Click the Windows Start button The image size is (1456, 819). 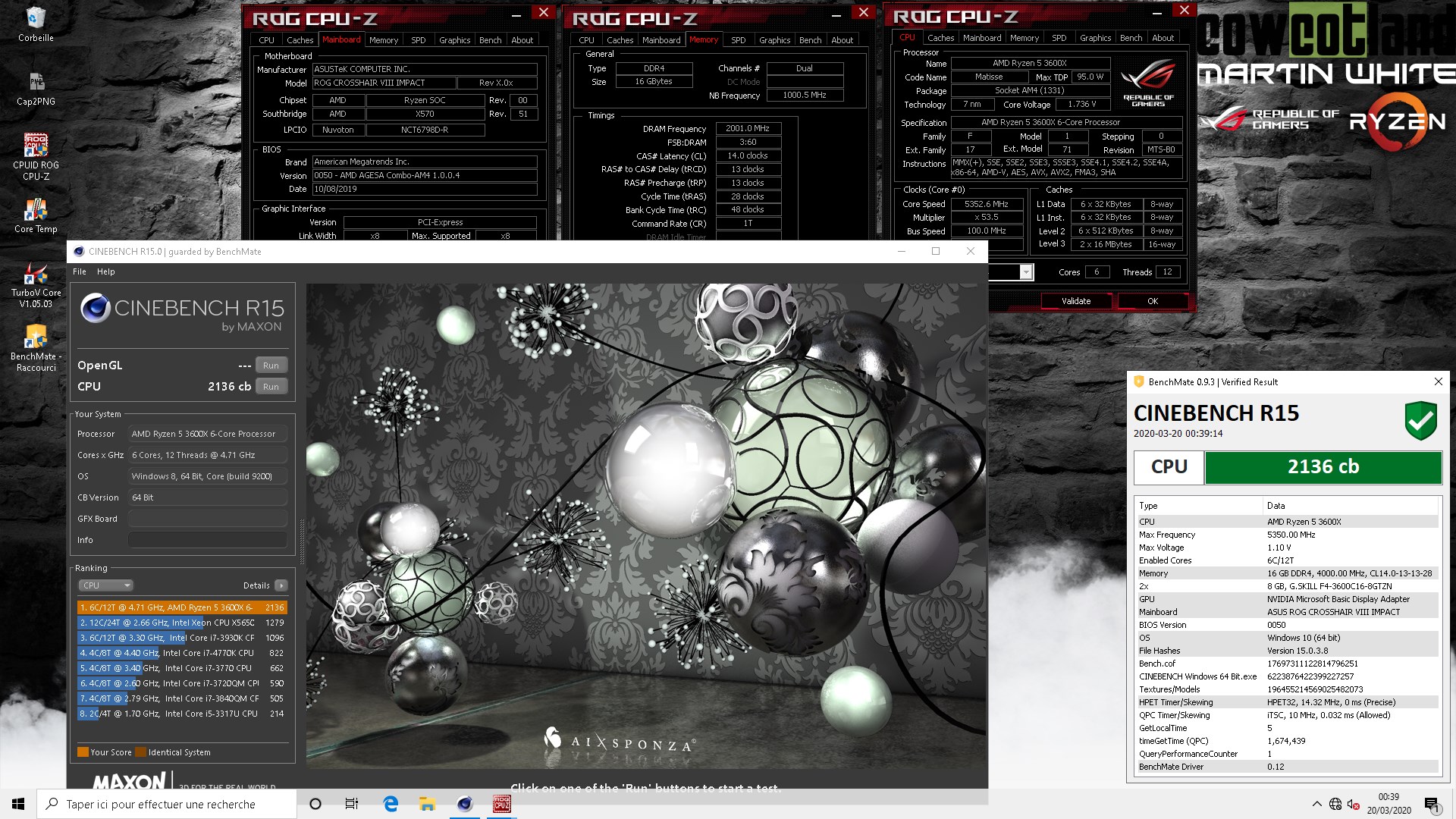point(18,804)
